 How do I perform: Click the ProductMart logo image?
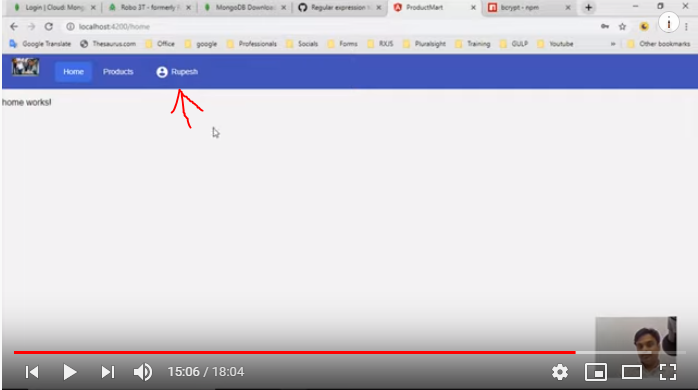coord(25,67)
